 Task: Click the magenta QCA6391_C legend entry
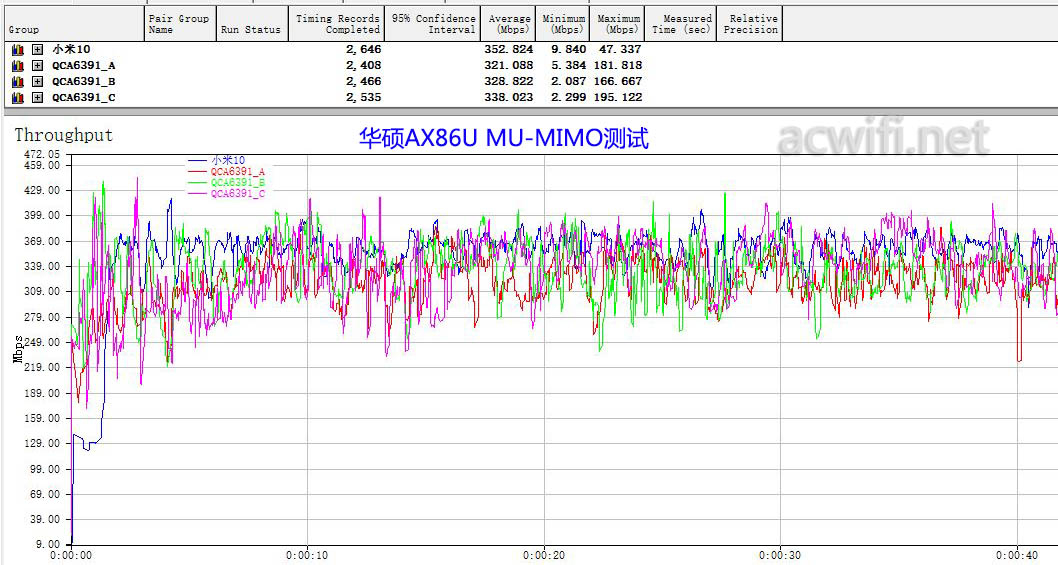pyautogui.click(x=227, y=194)
